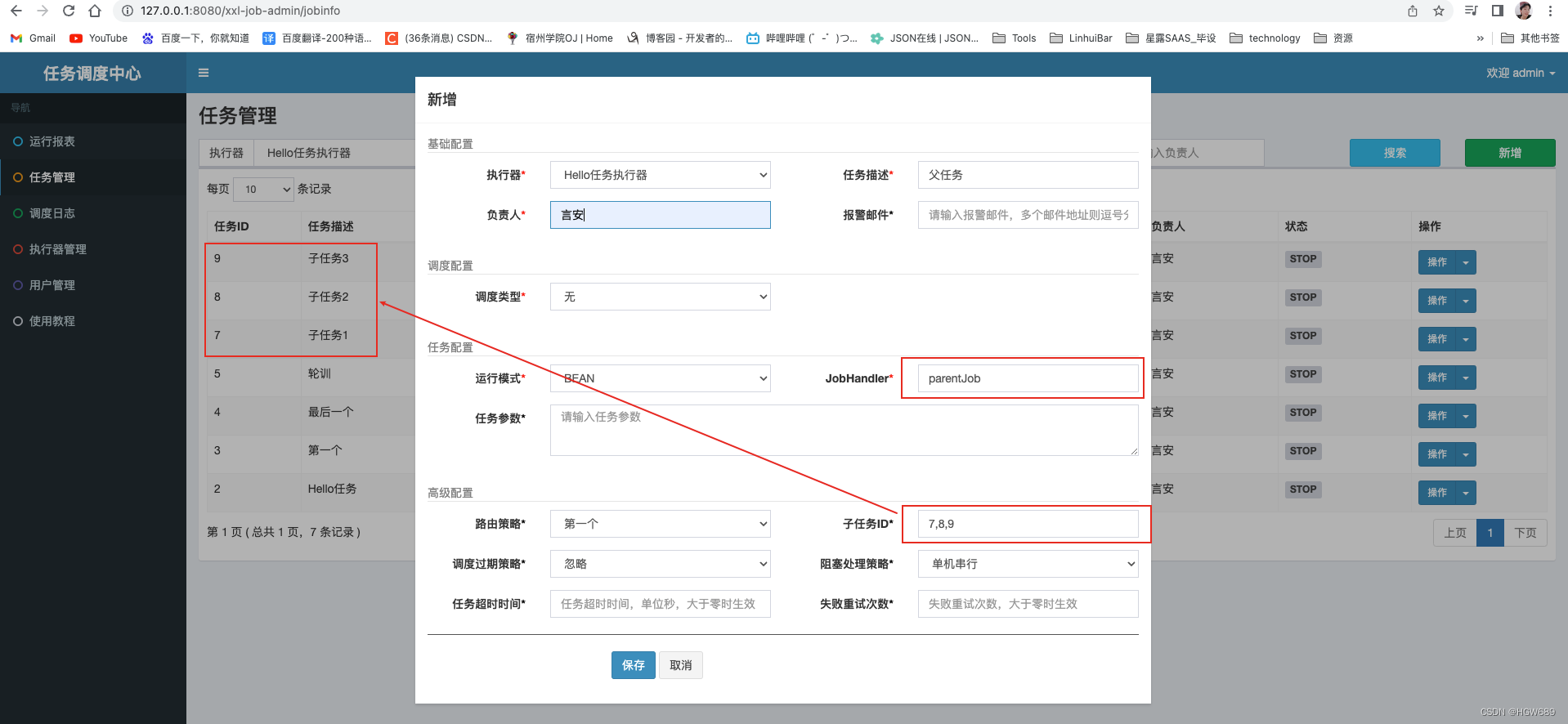Open the 路由策略 dropdown
Viewport: 1568px width, 724px height.
(x=661, y=524)
